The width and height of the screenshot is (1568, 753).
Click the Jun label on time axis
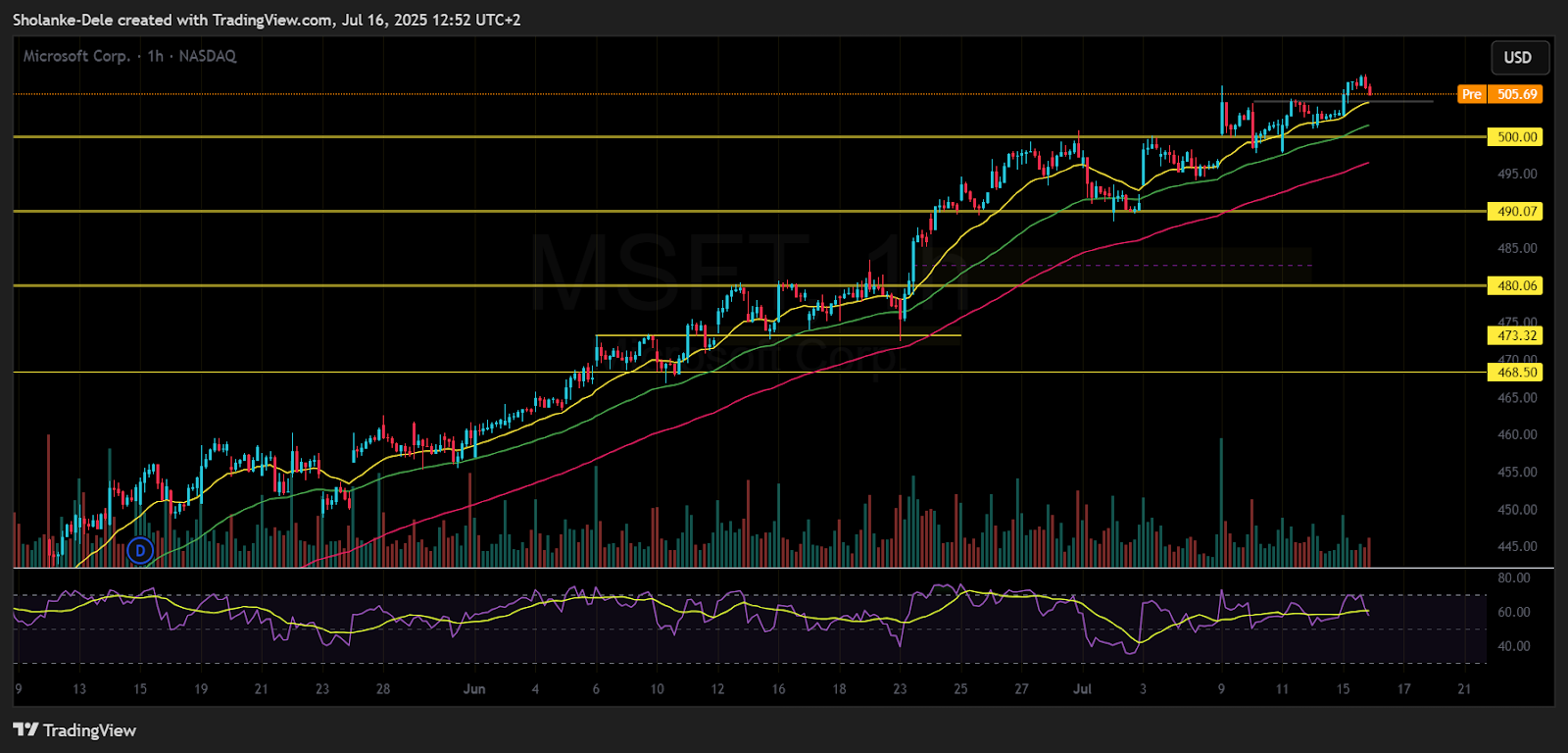pyautogui.click(x=474, y=688)
